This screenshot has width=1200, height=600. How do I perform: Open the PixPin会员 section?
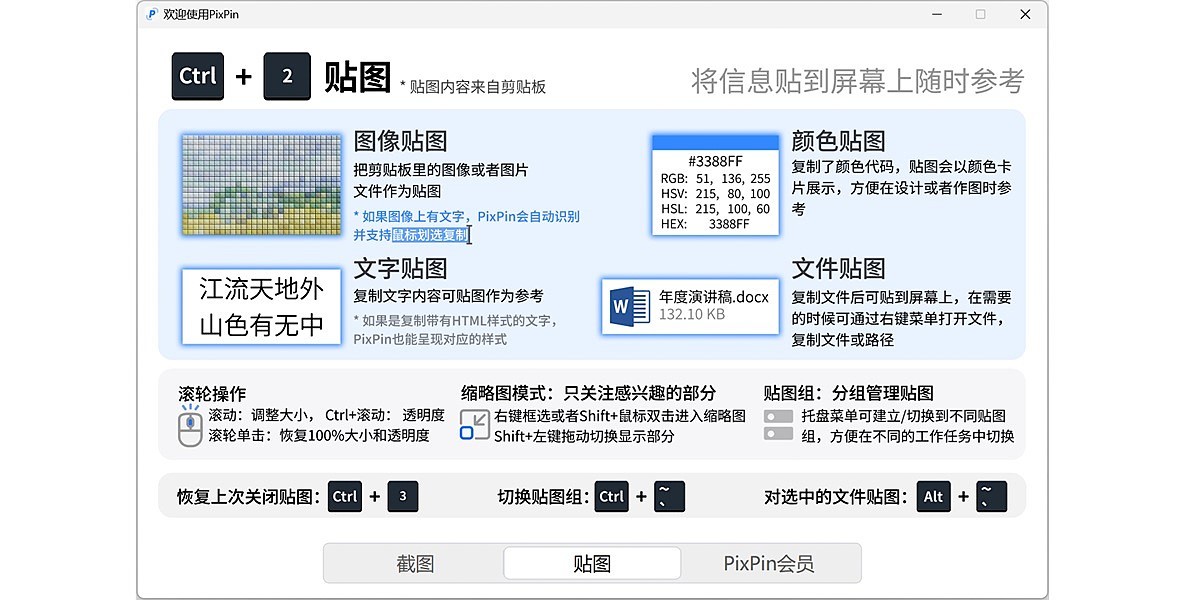pos(771,563)
